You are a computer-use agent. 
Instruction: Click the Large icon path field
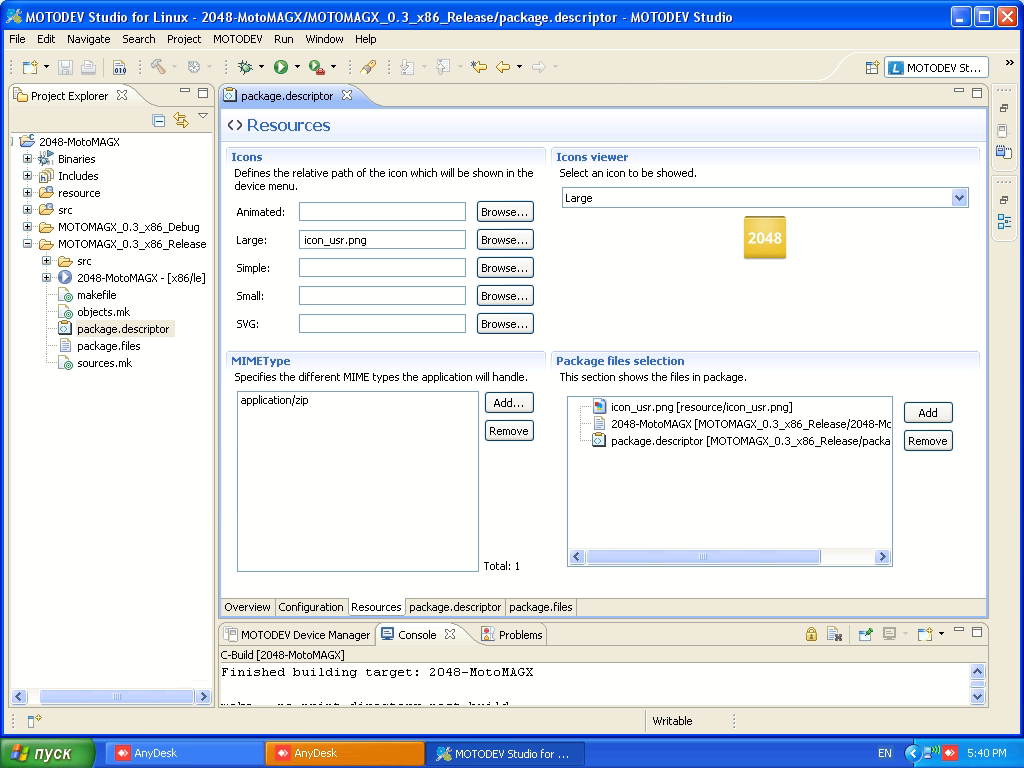[x=382, y=240]
